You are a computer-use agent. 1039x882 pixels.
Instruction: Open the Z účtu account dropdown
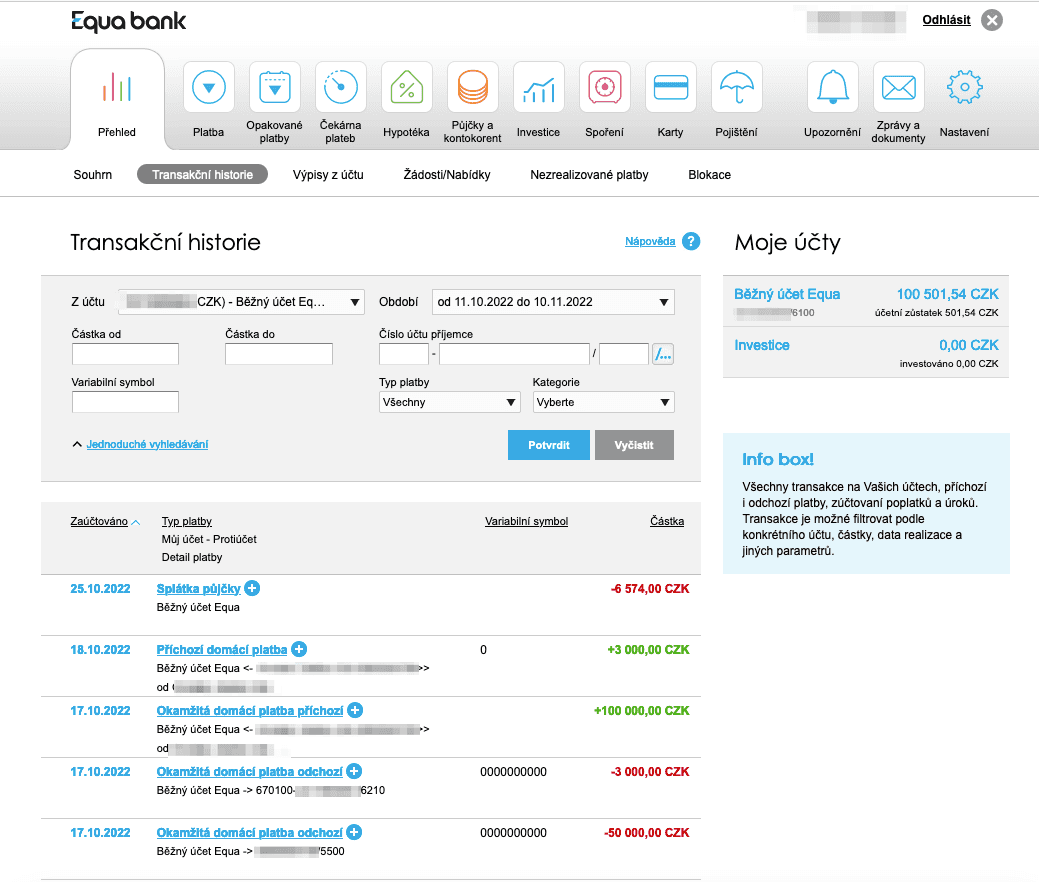(x=241, y=302)
